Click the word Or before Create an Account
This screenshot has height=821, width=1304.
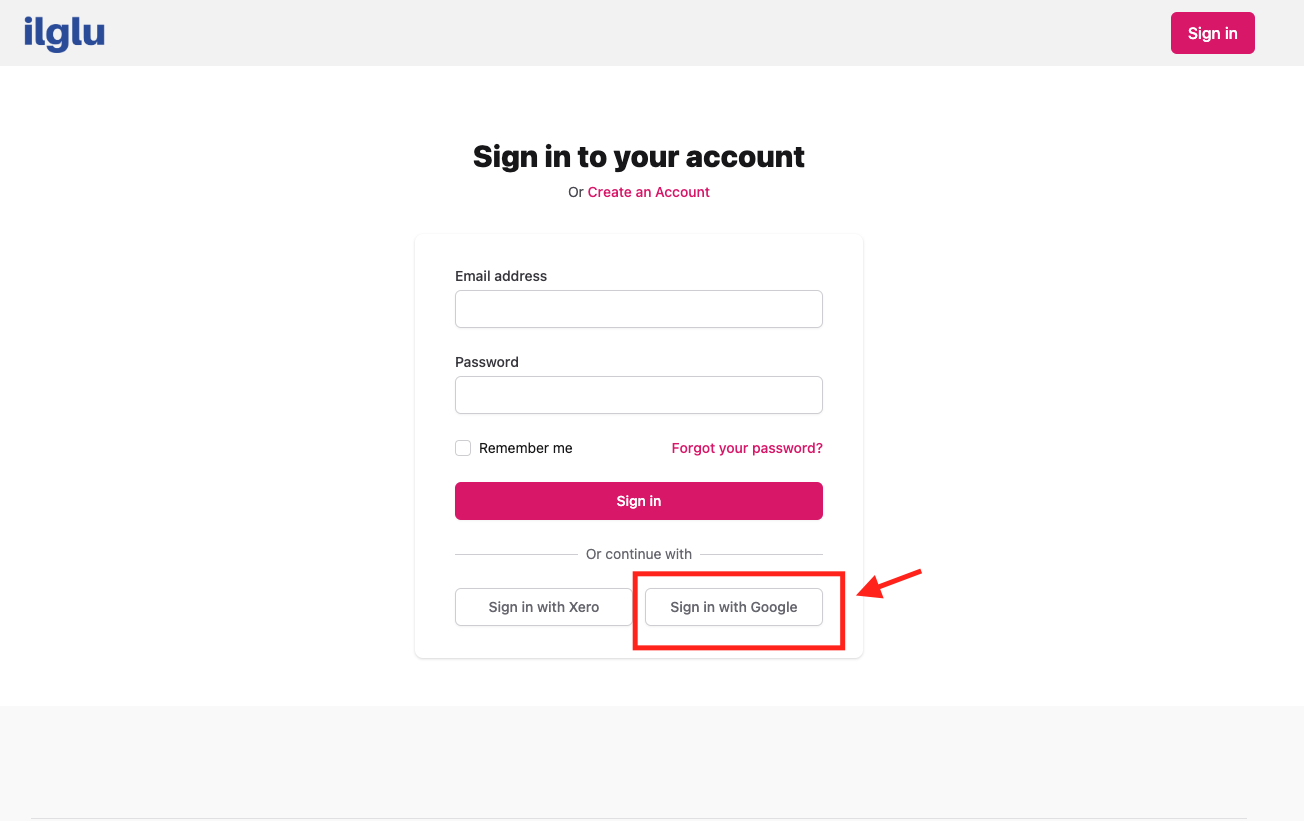coord(576,192)
